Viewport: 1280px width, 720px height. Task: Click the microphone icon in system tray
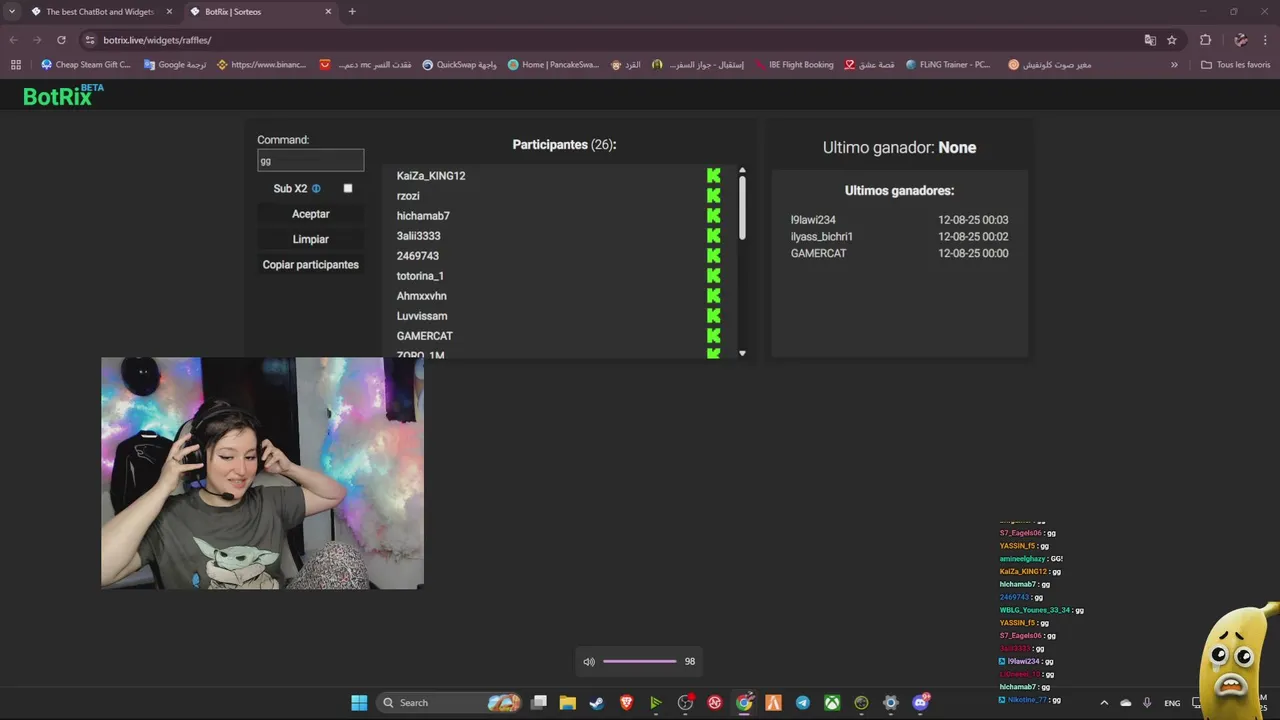pyautogui.click(x=1147, y=703)
